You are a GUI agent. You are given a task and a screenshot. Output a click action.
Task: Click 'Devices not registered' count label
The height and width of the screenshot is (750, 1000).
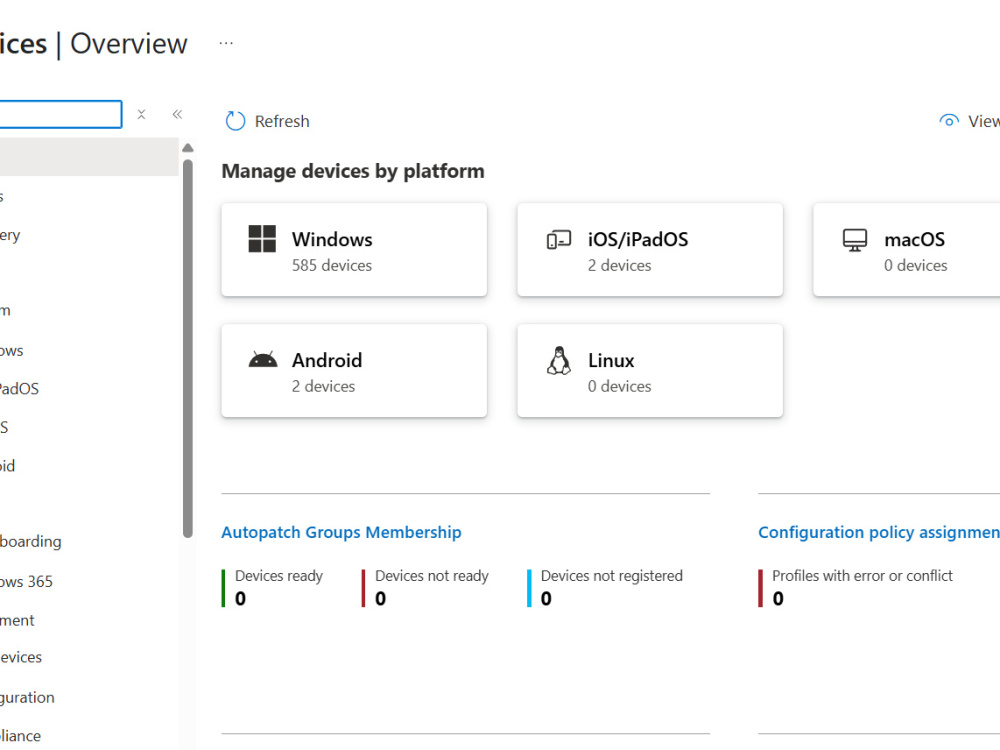click(612, 576)
